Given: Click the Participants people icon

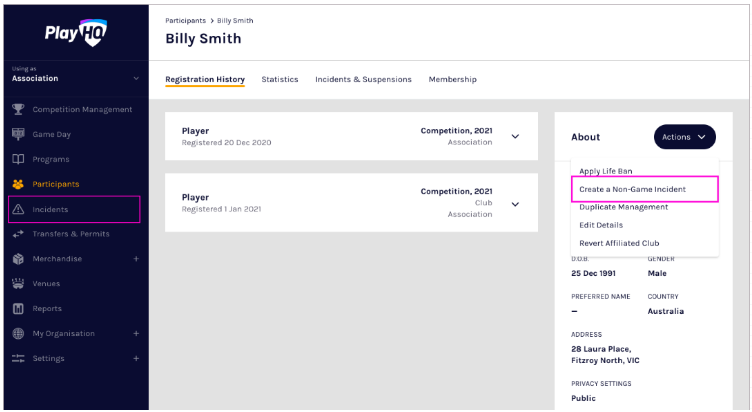Looking at the screenshot, I should click(x=18, y=184).
